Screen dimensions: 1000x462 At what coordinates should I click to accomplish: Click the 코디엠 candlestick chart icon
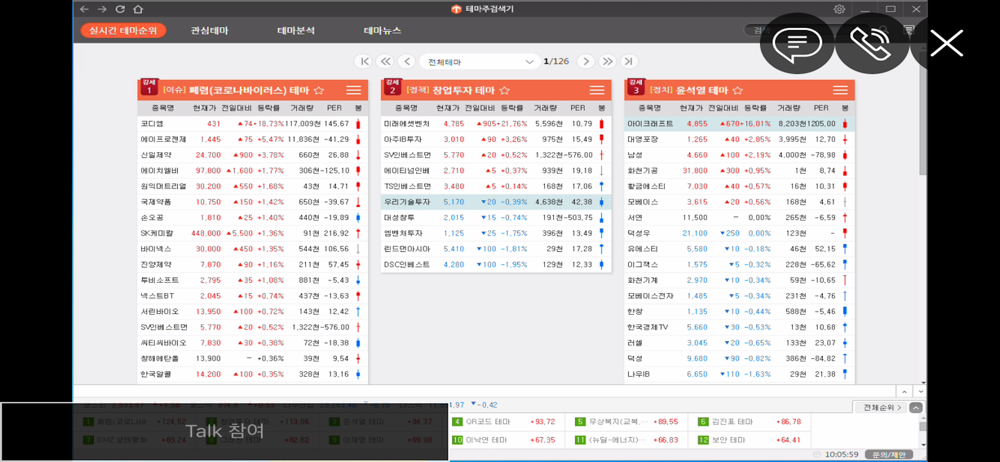coord(358,123)
